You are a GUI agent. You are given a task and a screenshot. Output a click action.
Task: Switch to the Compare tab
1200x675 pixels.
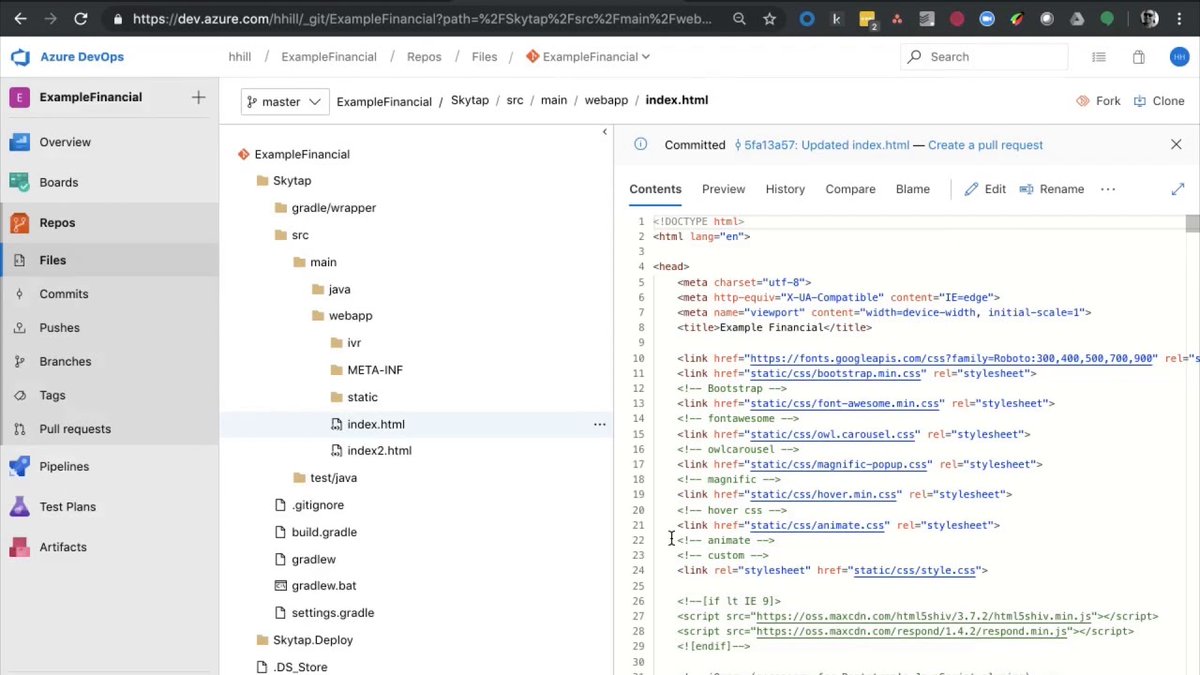pyautogui.click(x=850, y=189)
